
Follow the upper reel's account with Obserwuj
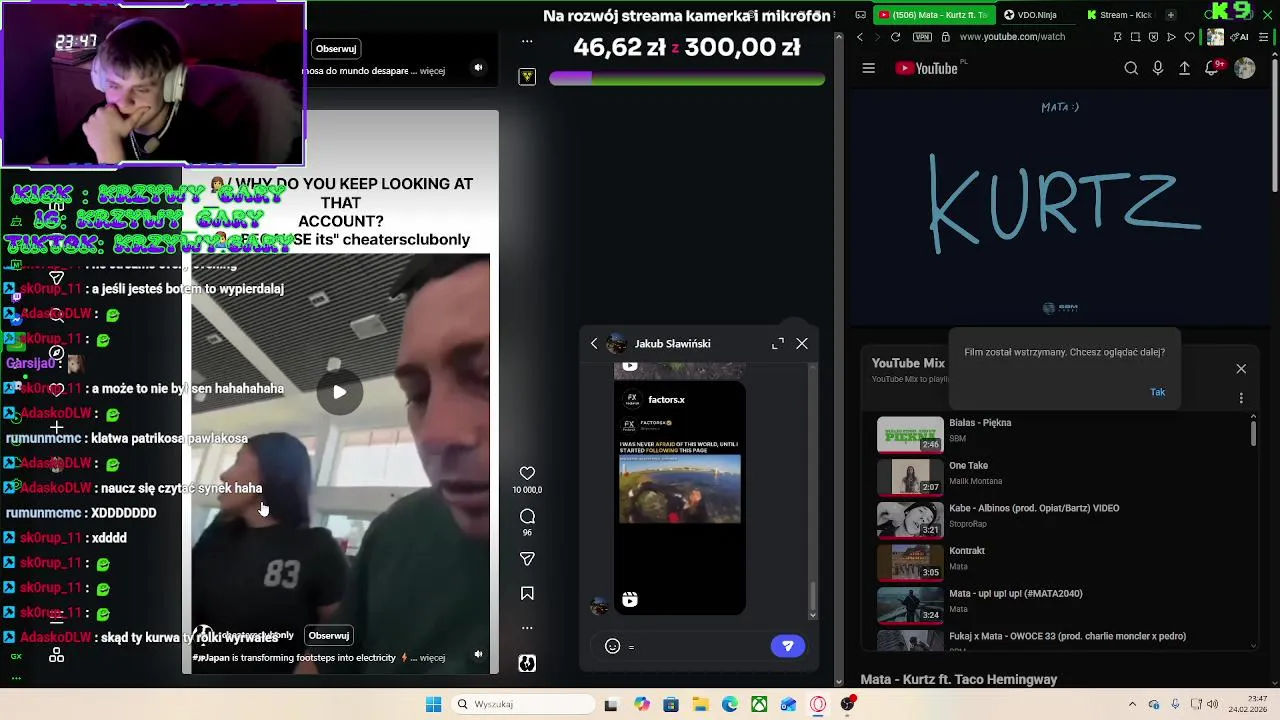tap(336, 49)
